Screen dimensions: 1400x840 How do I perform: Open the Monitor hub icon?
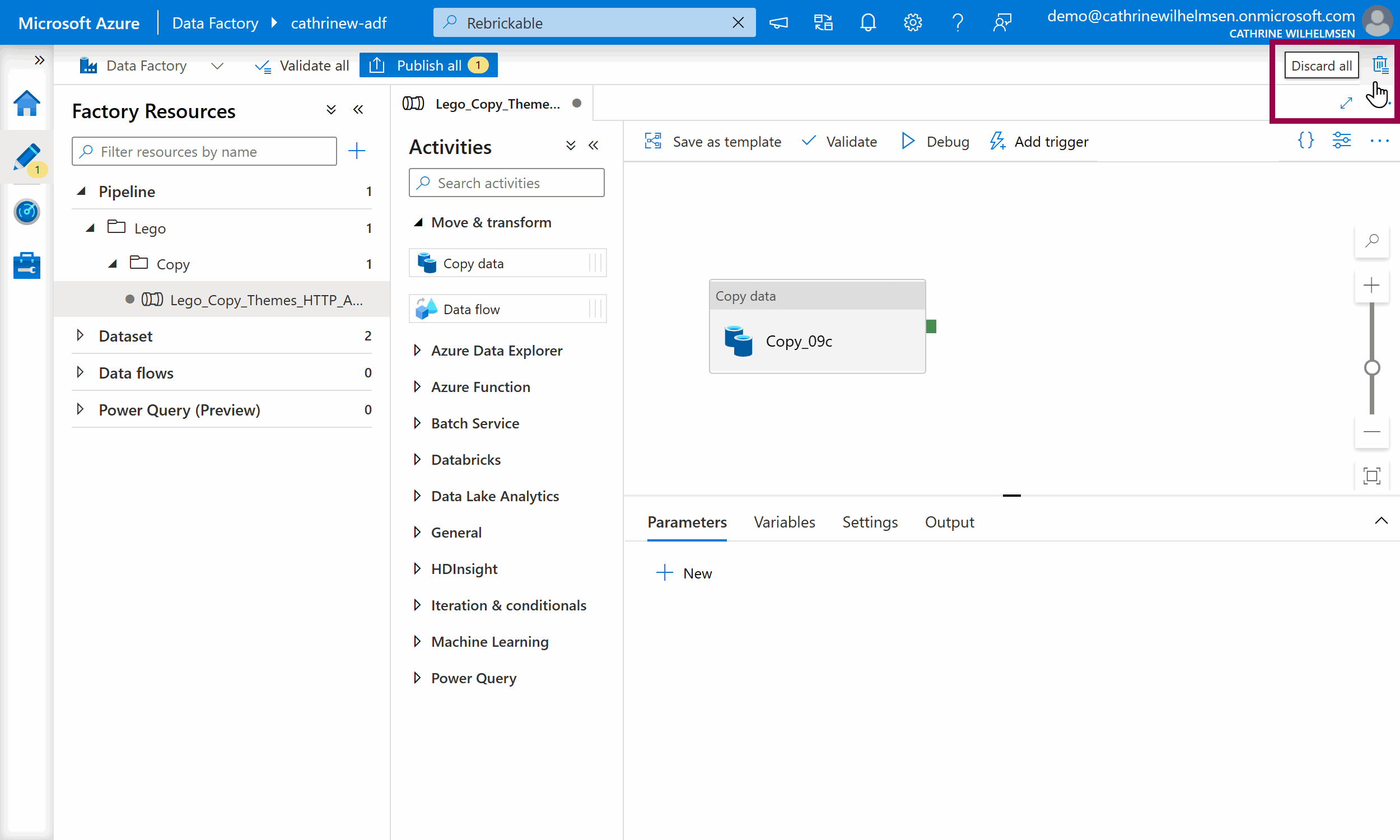pos(26,212)
